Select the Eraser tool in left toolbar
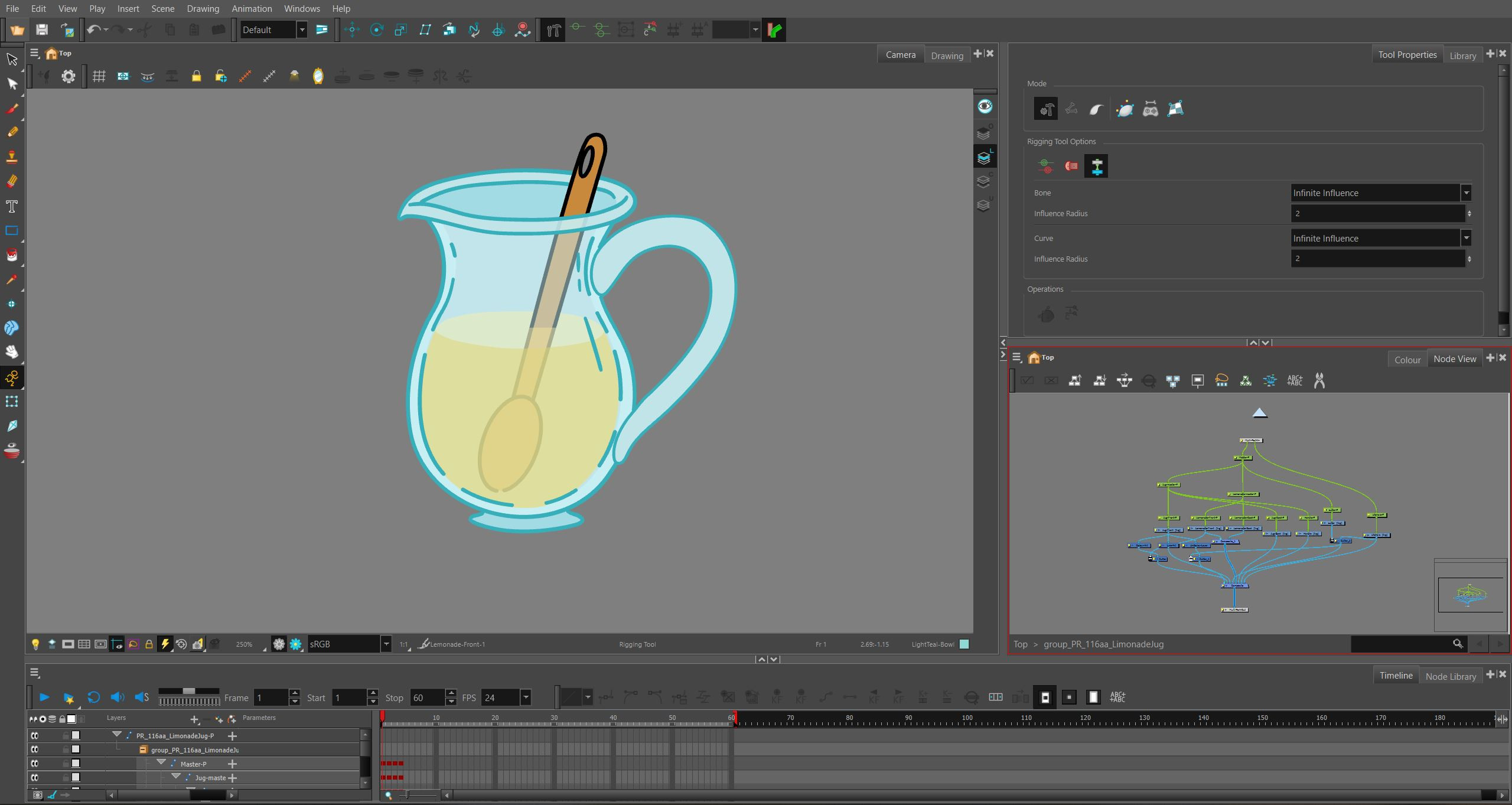1512x805 pixels. 12,181
